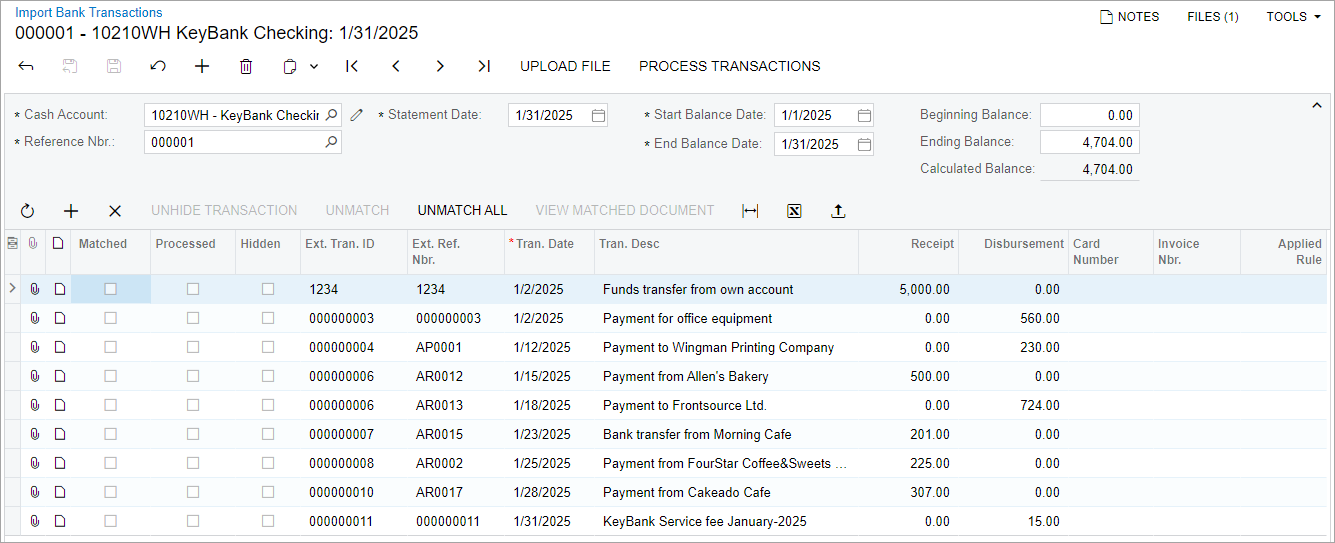
Task: Refresh the transactions grid
Action: tap(27, 211)
